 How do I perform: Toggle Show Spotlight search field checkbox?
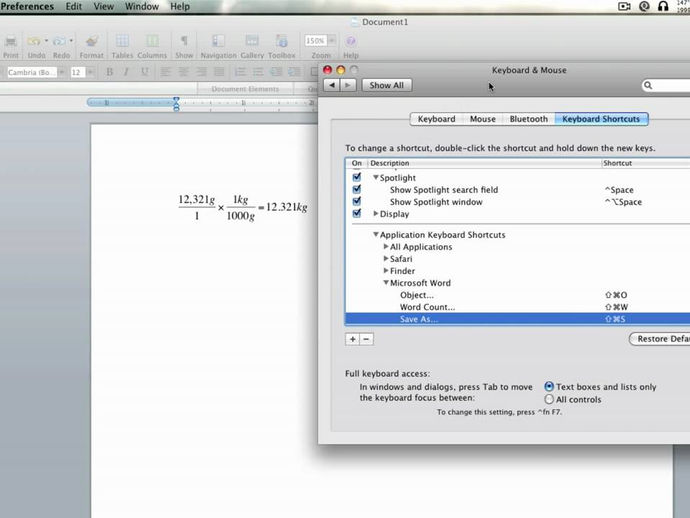357,189
